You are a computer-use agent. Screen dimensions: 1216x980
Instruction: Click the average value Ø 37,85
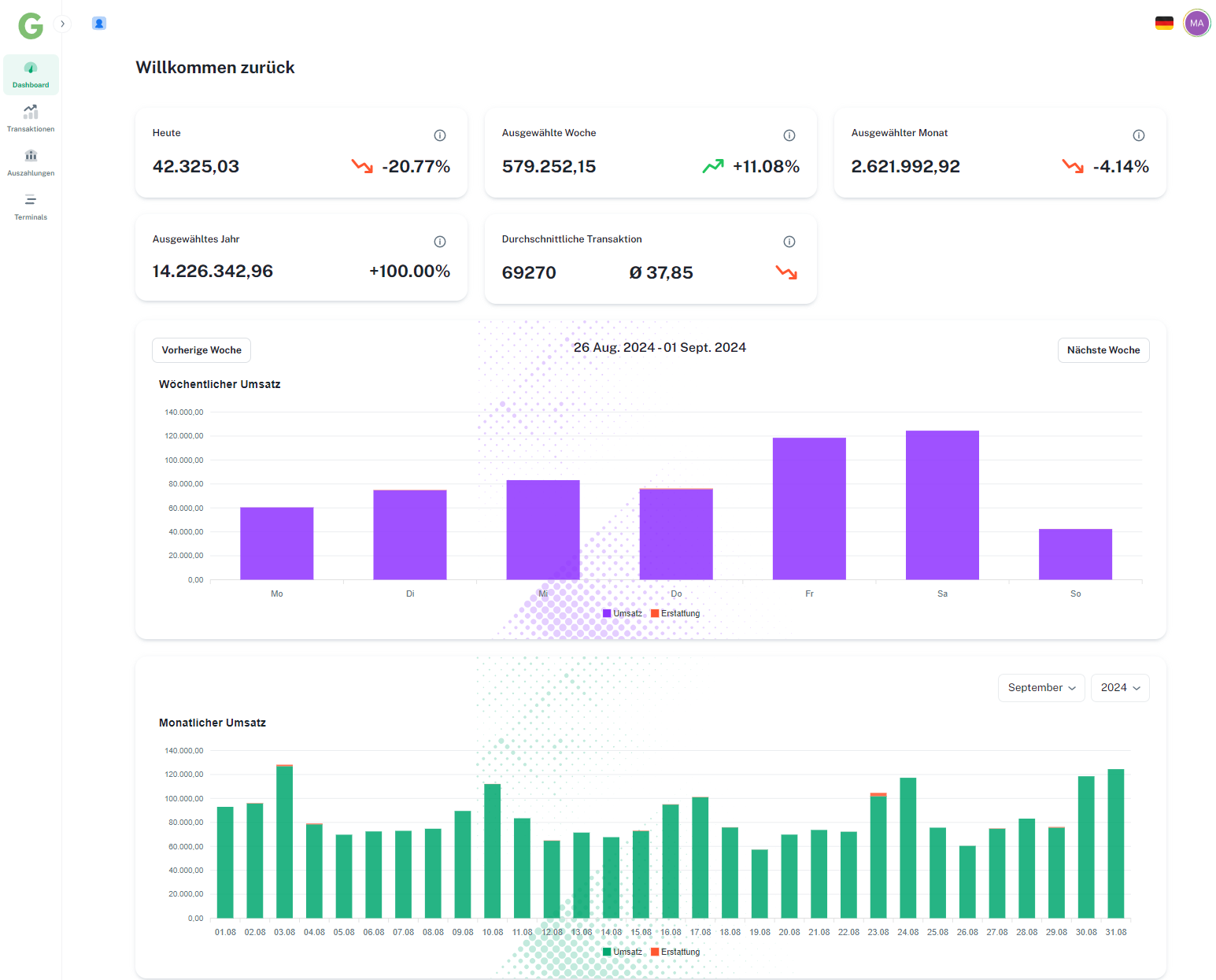pyautogui.click(x=661, y=273)
